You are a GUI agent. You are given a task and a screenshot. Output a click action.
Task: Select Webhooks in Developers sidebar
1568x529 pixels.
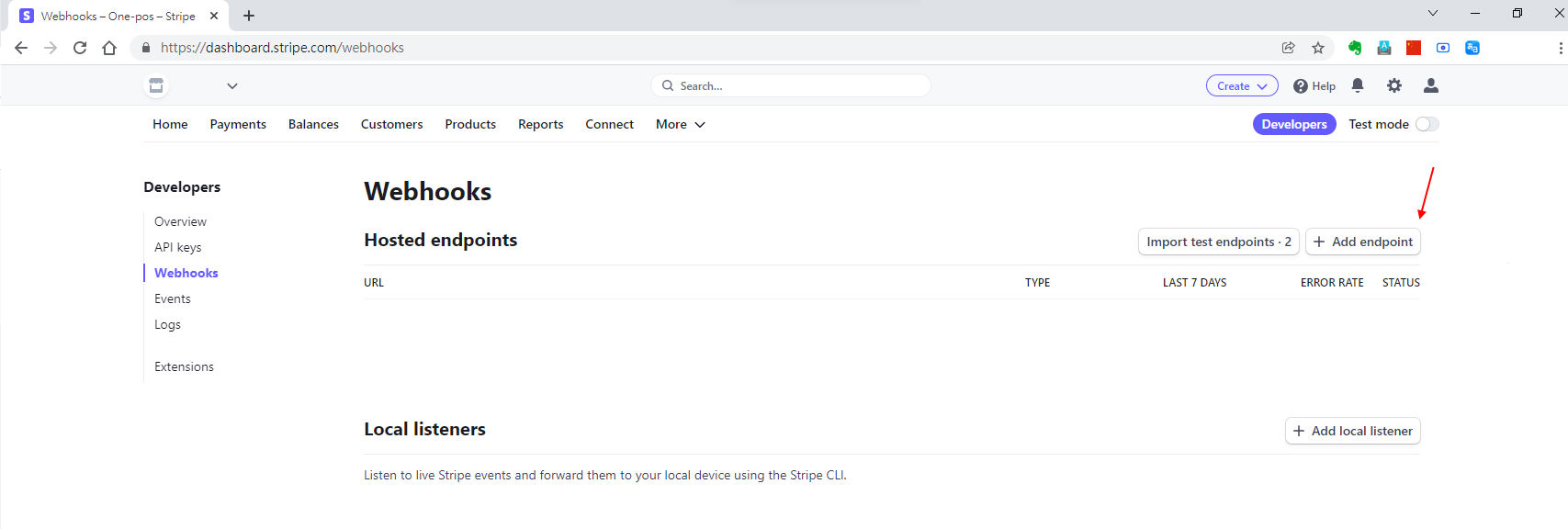point(186,273)
